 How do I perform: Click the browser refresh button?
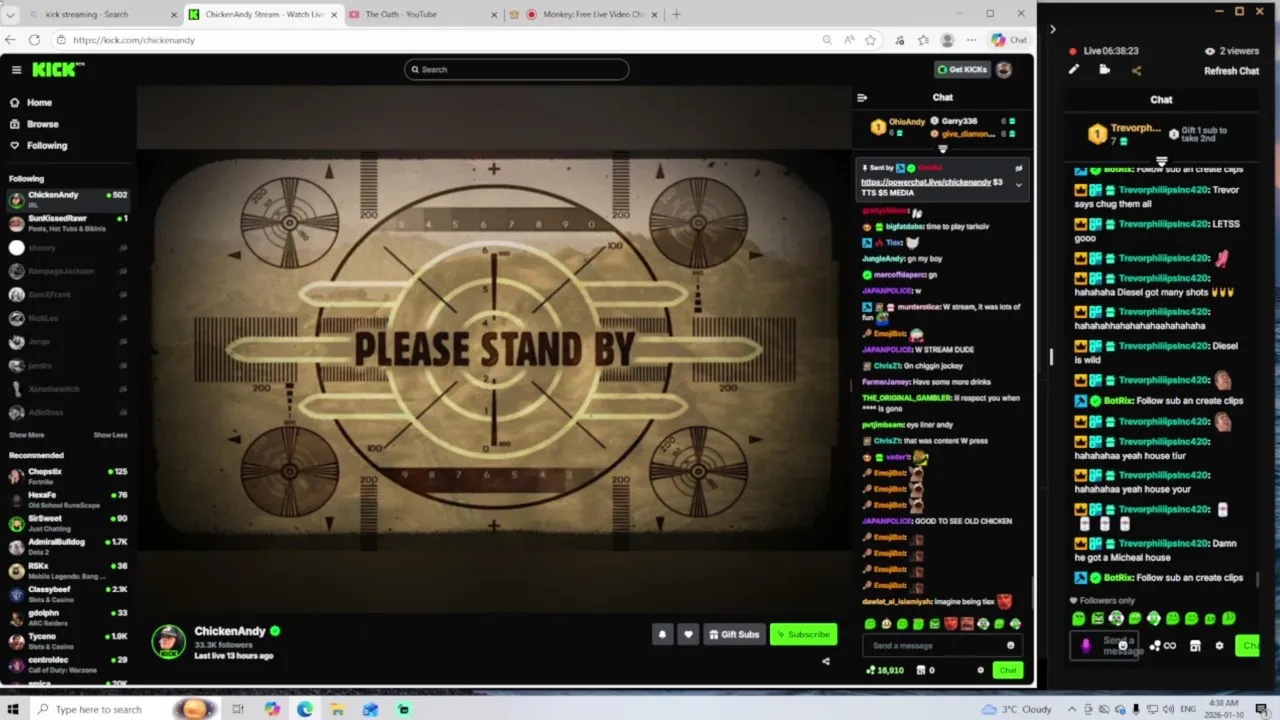coord(34,40)
